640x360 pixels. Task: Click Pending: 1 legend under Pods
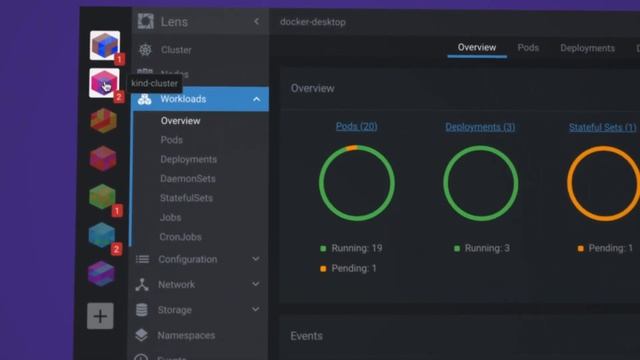coord(348,268)
